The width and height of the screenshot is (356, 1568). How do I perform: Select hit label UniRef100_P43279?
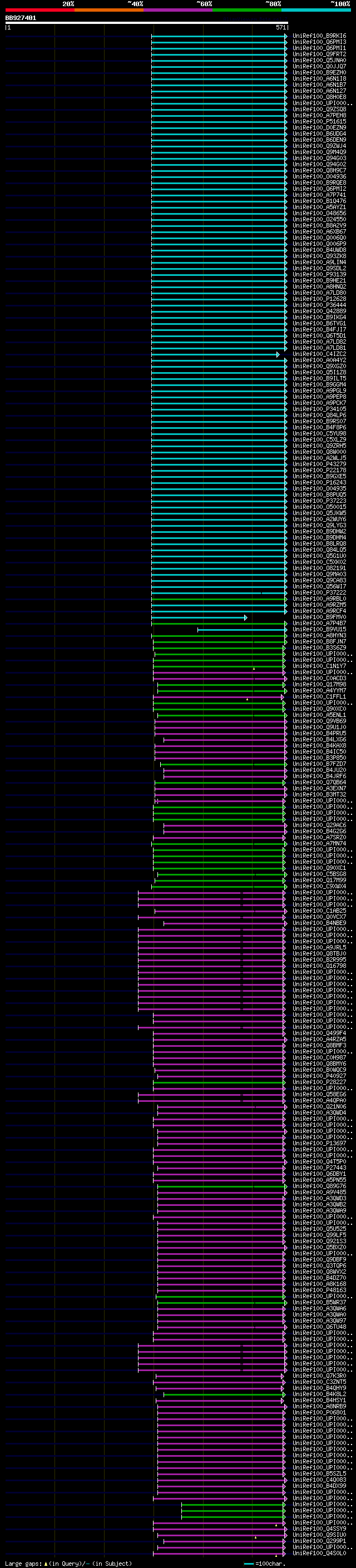pos(319,464)
